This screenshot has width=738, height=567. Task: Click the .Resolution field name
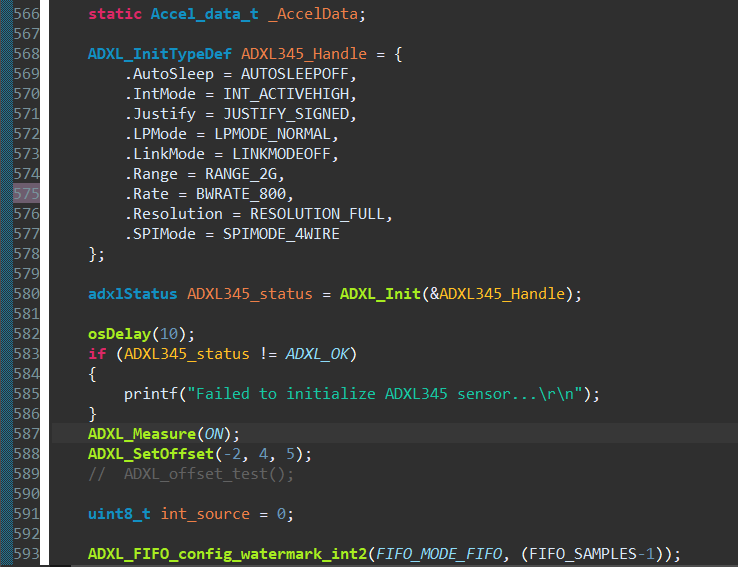click(173, 214)
